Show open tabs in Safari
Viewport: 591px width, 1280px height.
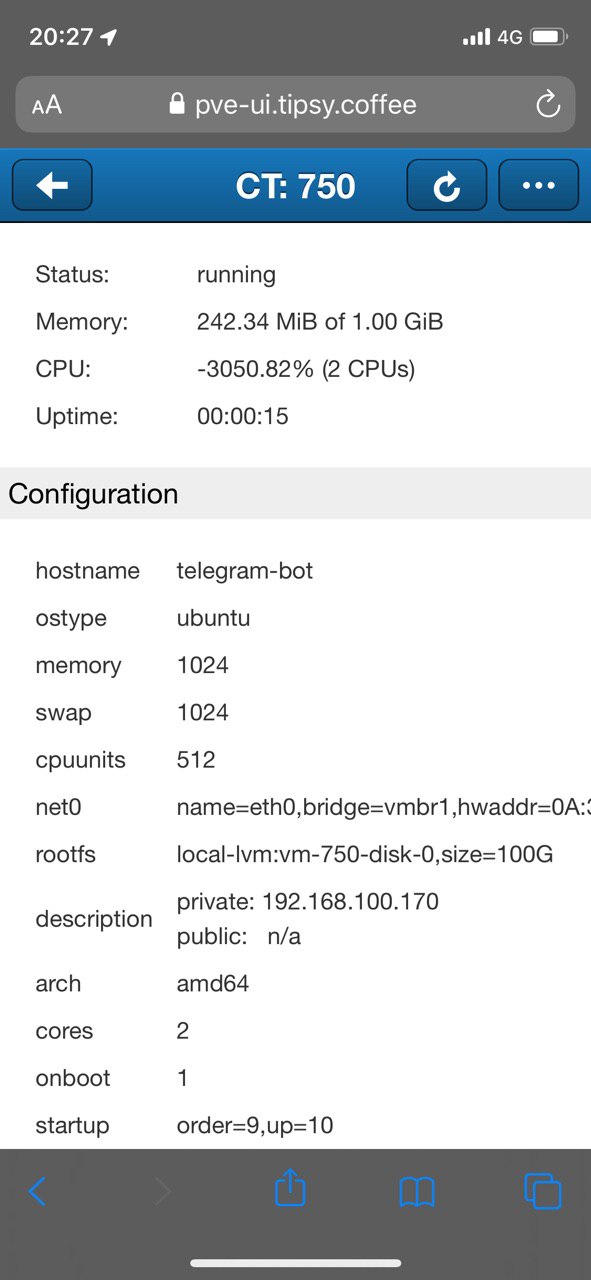pos(543,1191)
